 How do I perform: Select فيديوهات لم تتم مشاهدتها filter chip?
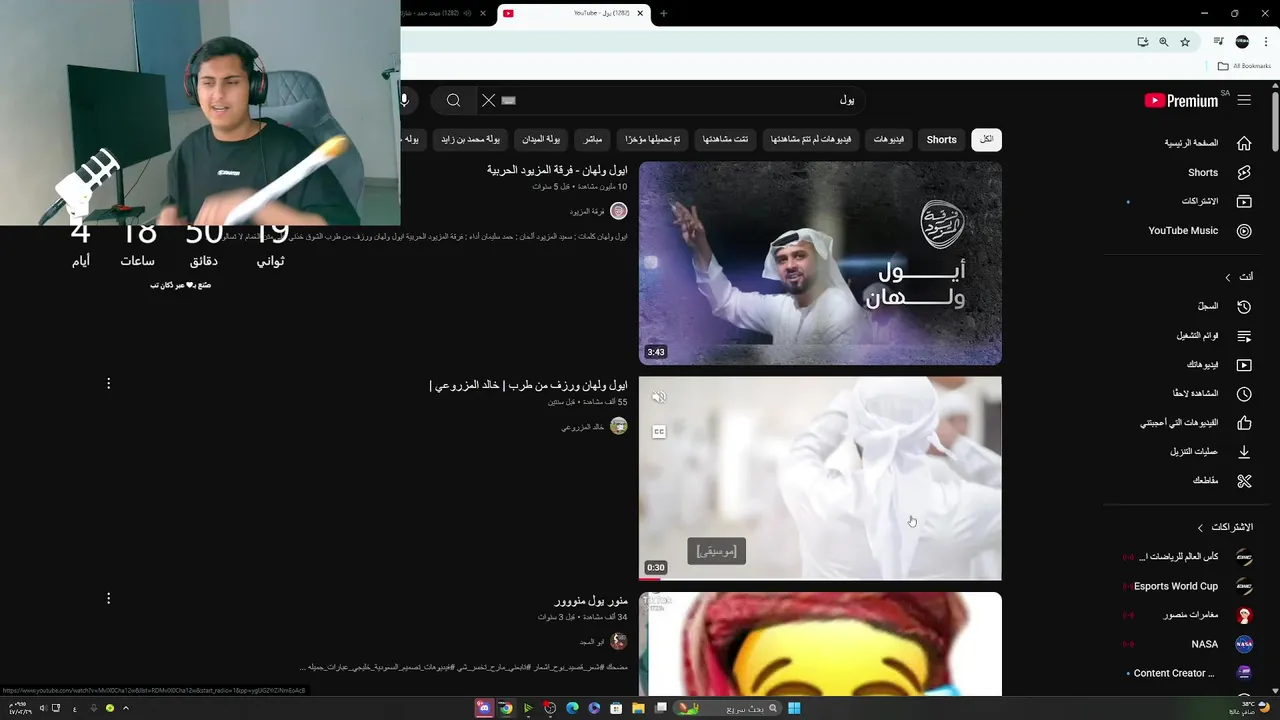(811, 139)
